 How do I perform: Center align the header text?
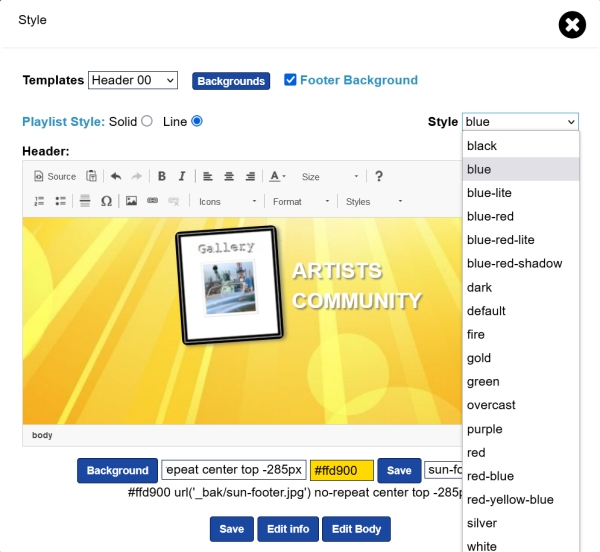click(x=229, y=176)
